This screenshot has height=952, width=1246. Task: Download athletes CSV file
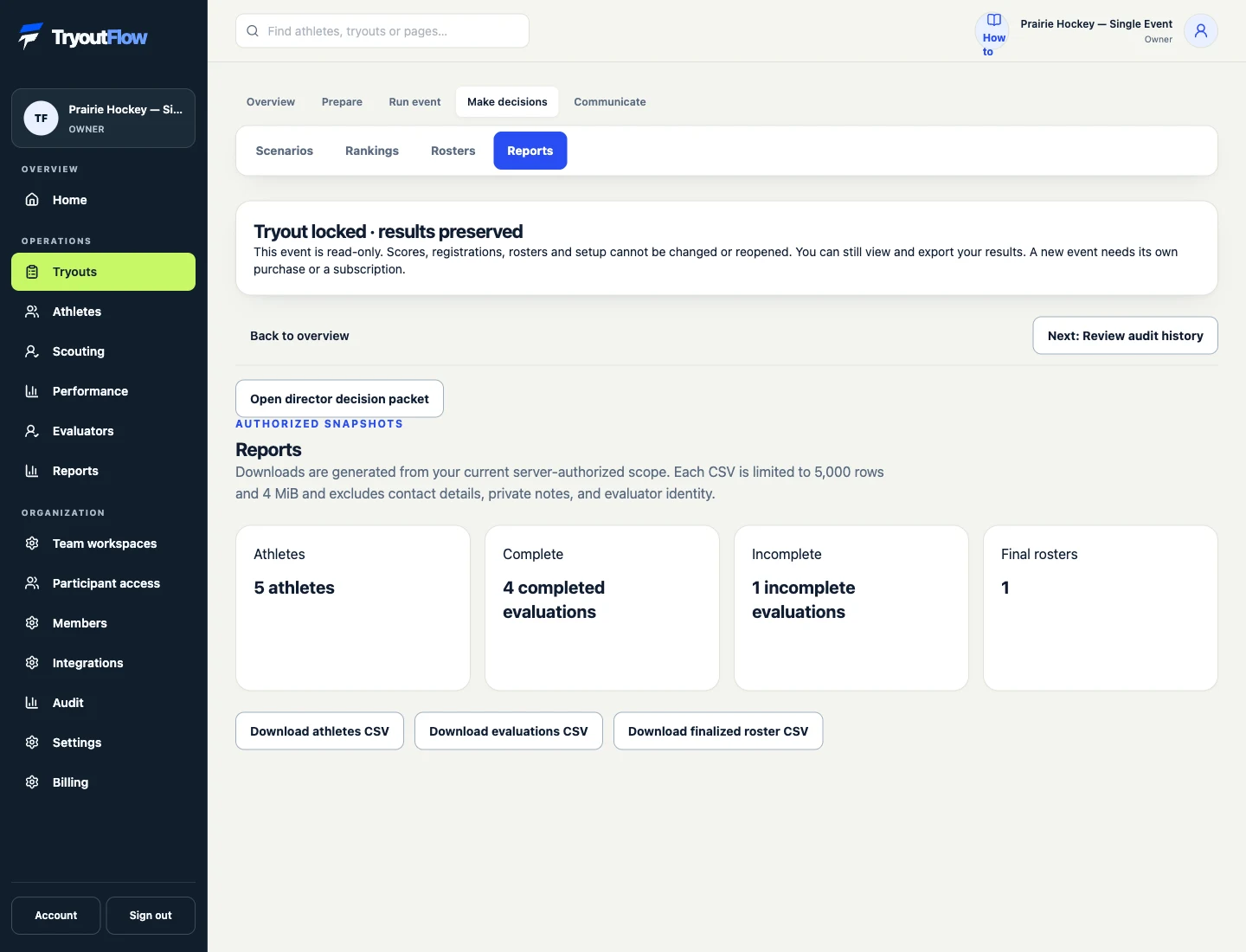[x=319, y=731]
